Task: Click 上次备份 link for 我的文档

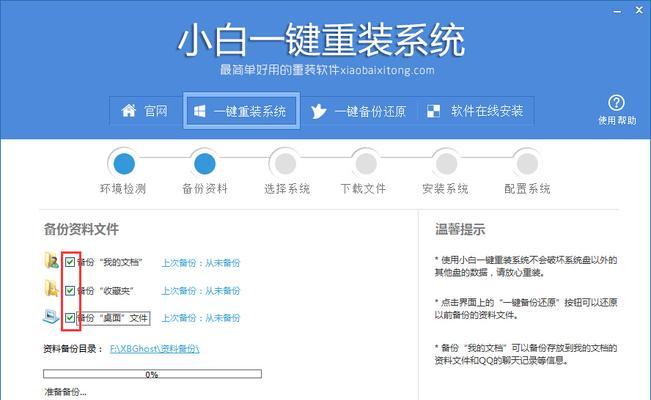Action: [201, 263]
